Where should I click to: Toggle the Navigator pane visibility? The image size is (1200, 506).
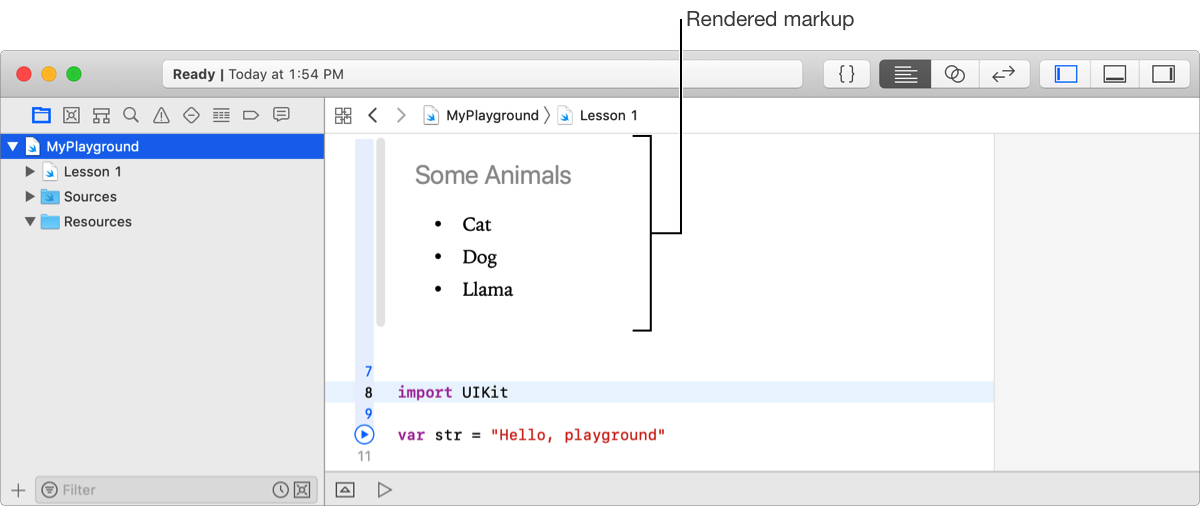pos(1066,74)
